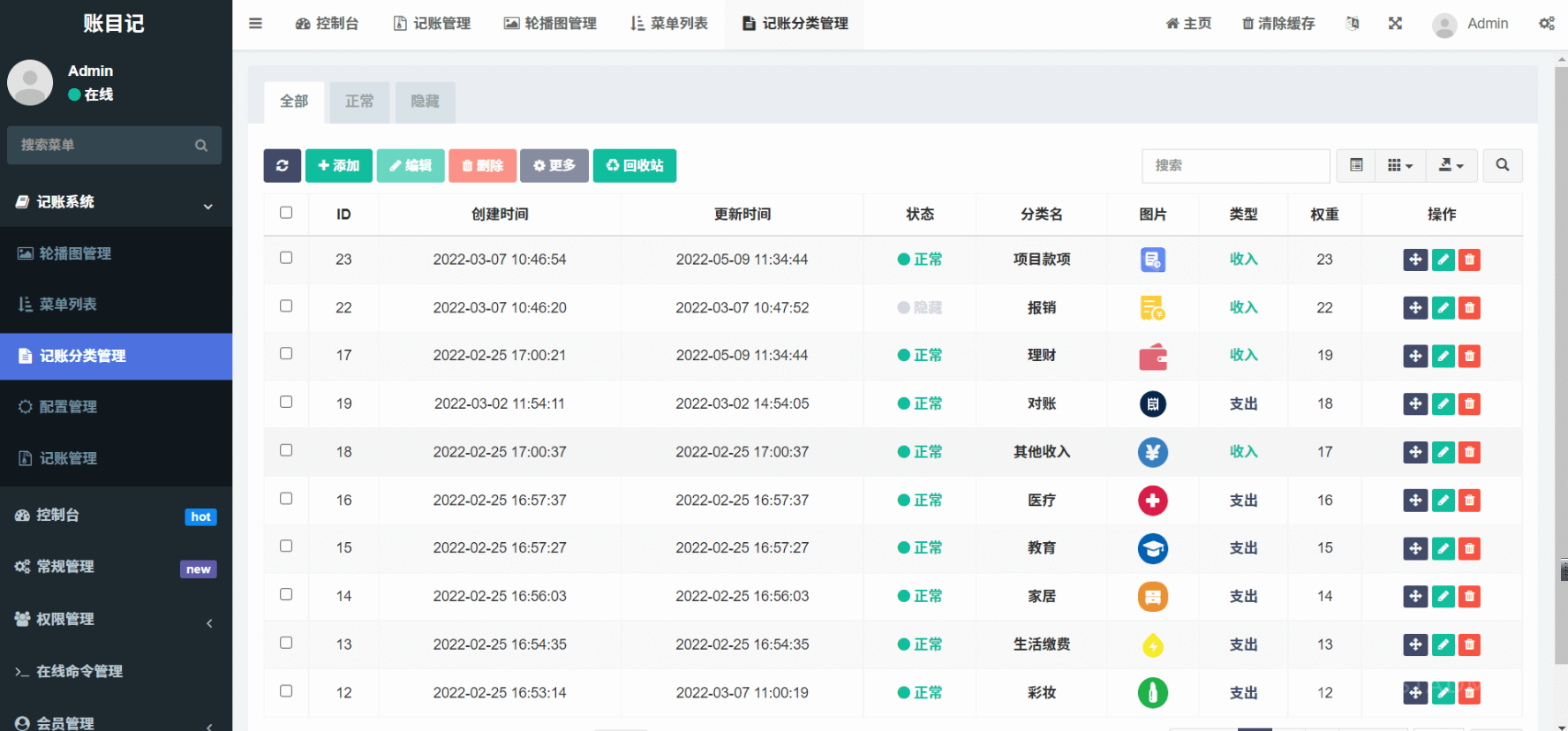The width and height of the screenshot is (1568, 731).
Task: Select the 正常 filter tab
Action: click(359, 102)
